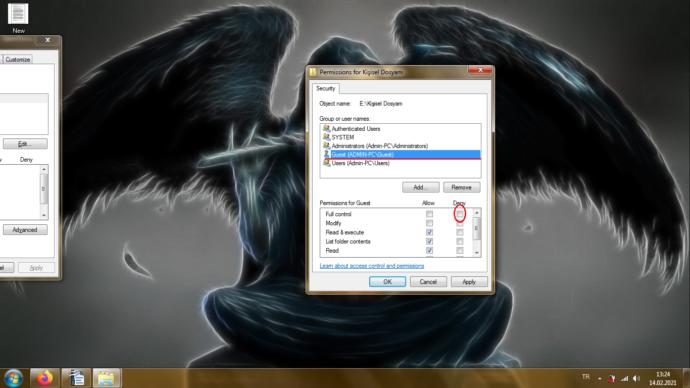Open the Windows Explorer folder taskbar icon
Viewport: 690px width, 388px height.
106,378
